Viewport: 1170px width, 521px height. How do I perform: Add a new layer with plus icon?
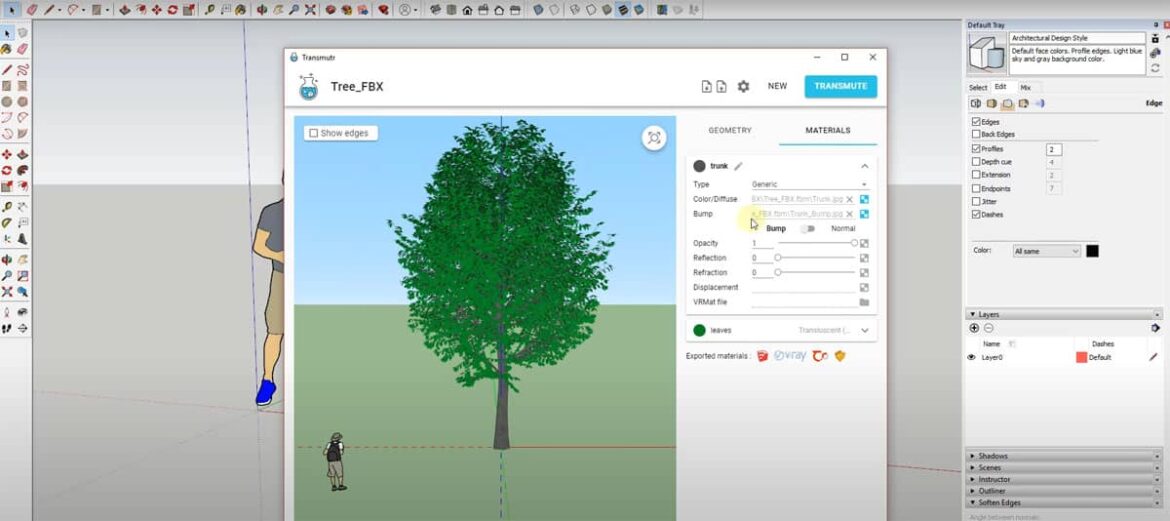974,328
